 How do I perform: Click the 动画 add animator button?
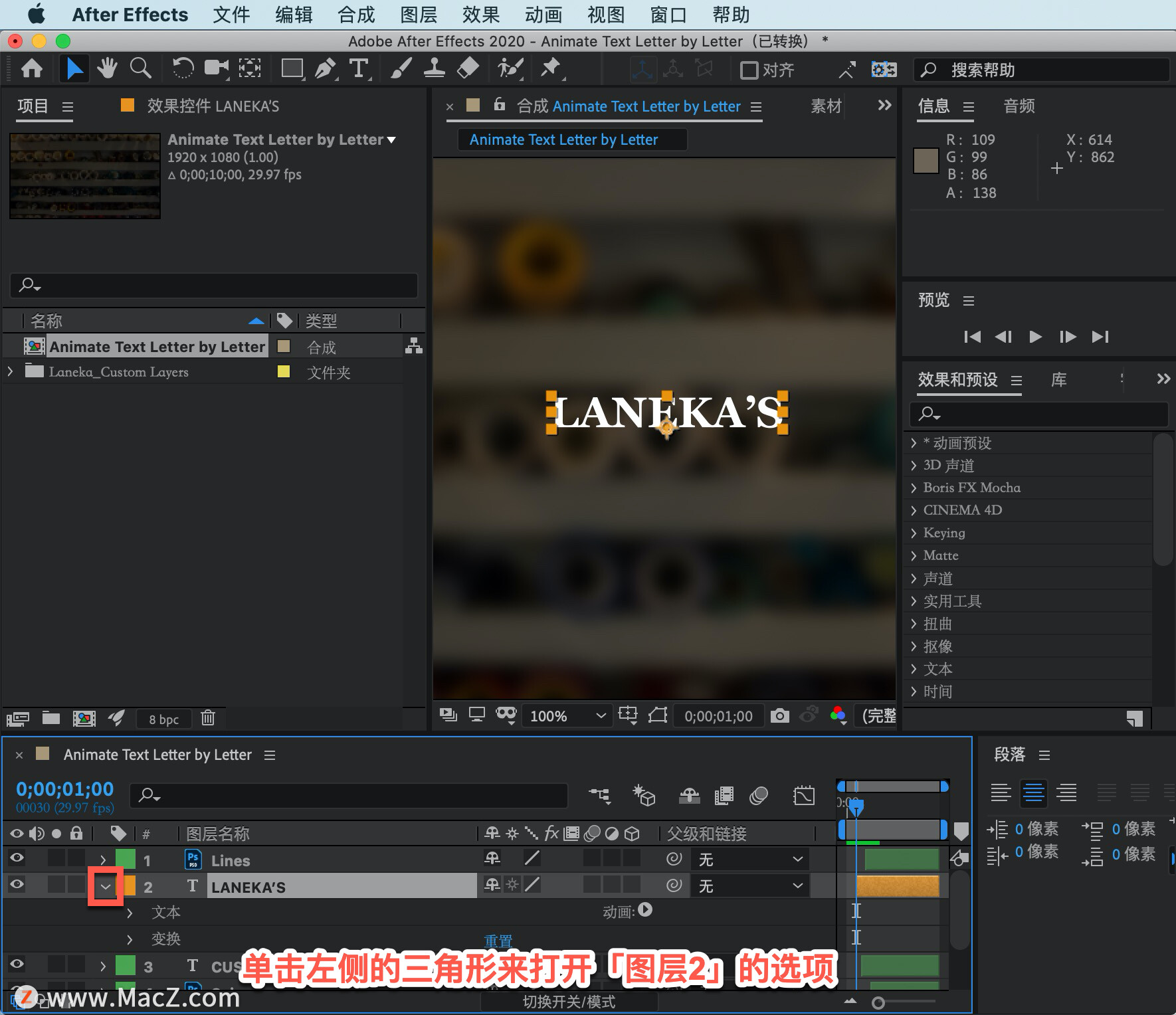coord(645,911)
